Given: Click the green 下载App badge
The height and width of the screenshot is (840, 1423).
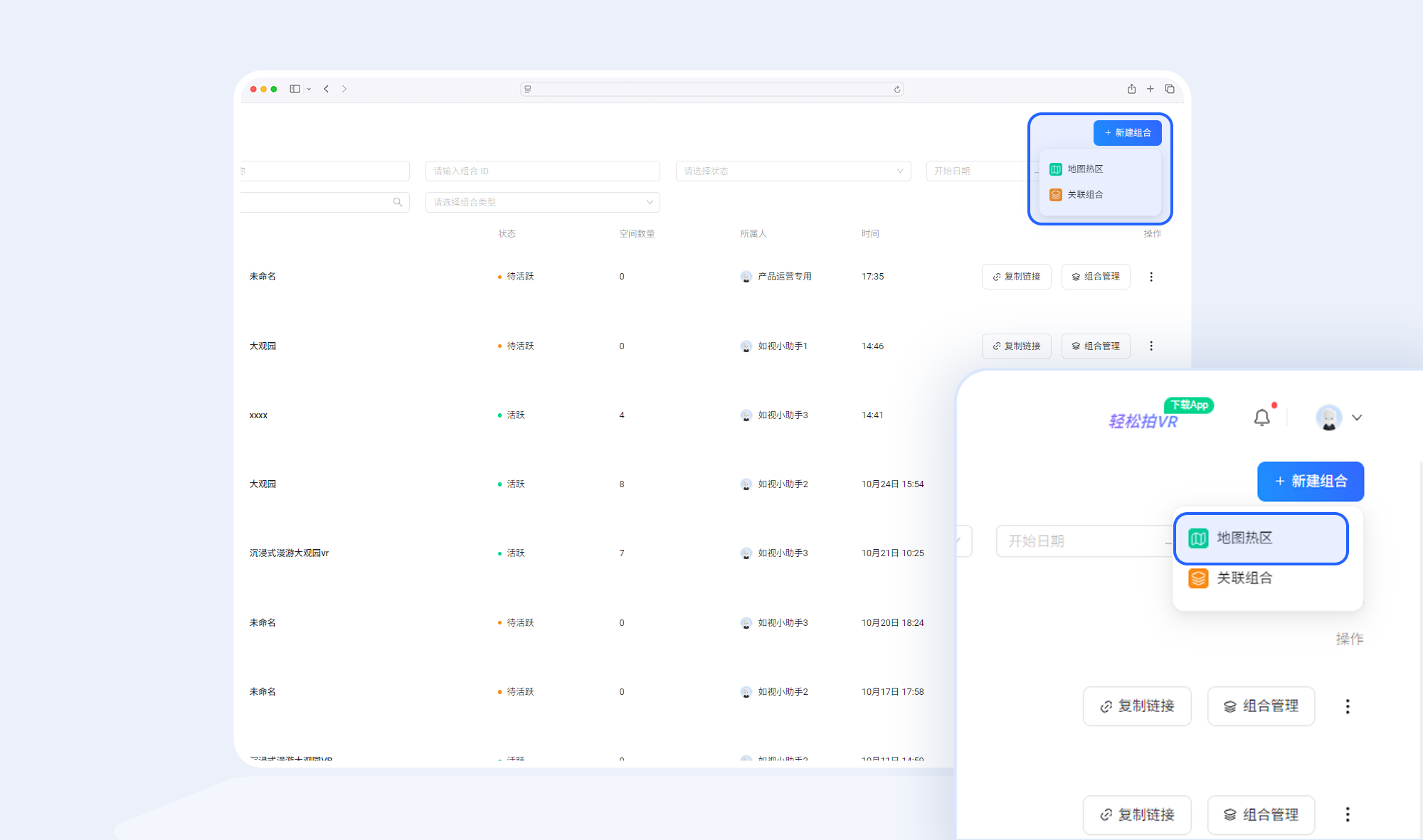Looking at the screenshot, I should pos(1189,405).
